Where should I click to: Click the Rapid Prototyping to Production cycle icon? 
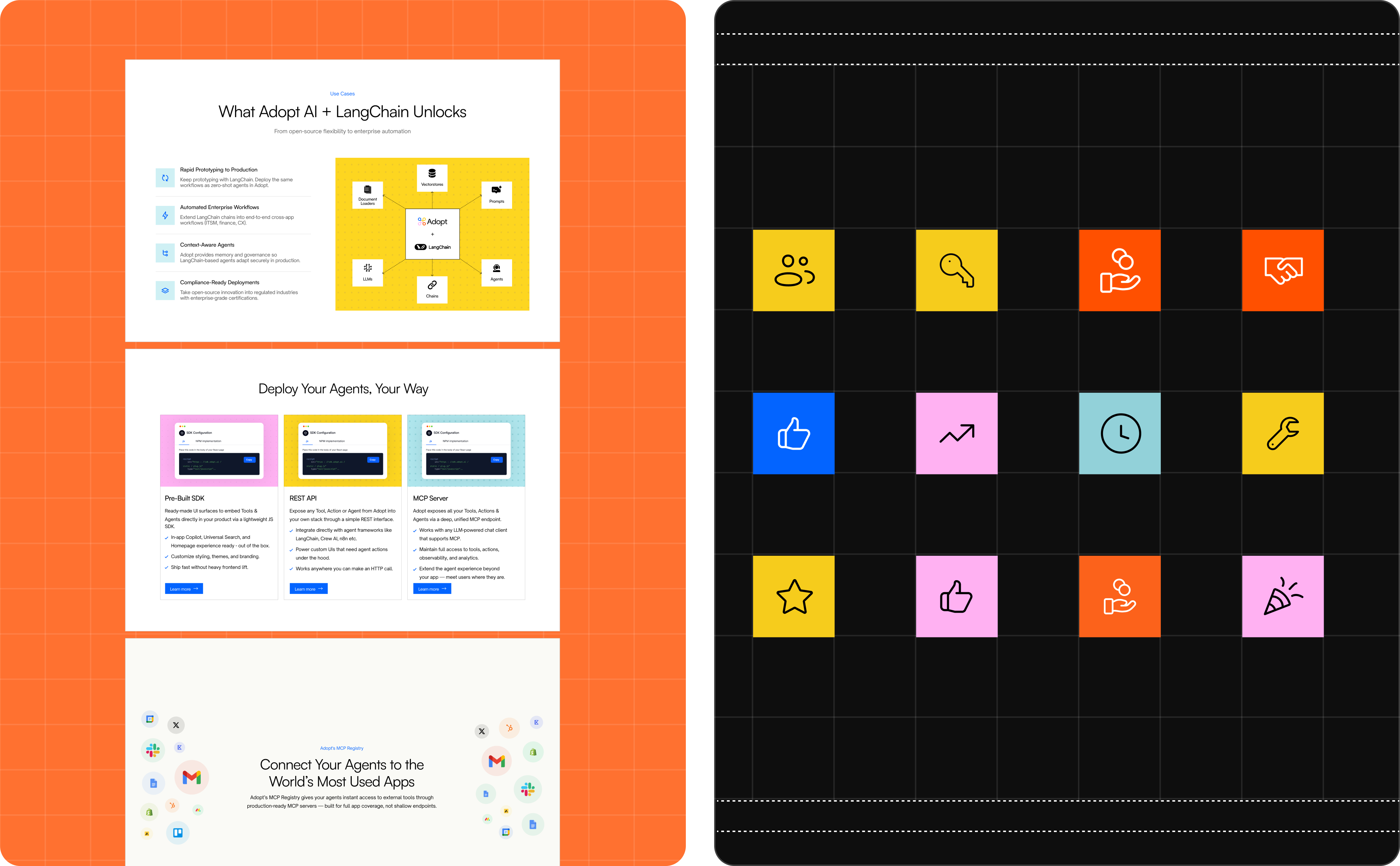[165, 178]
